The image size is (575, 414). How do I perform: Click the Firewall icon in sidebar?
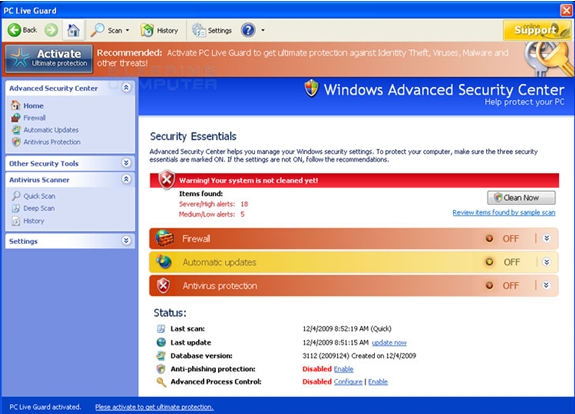point(15,117)
